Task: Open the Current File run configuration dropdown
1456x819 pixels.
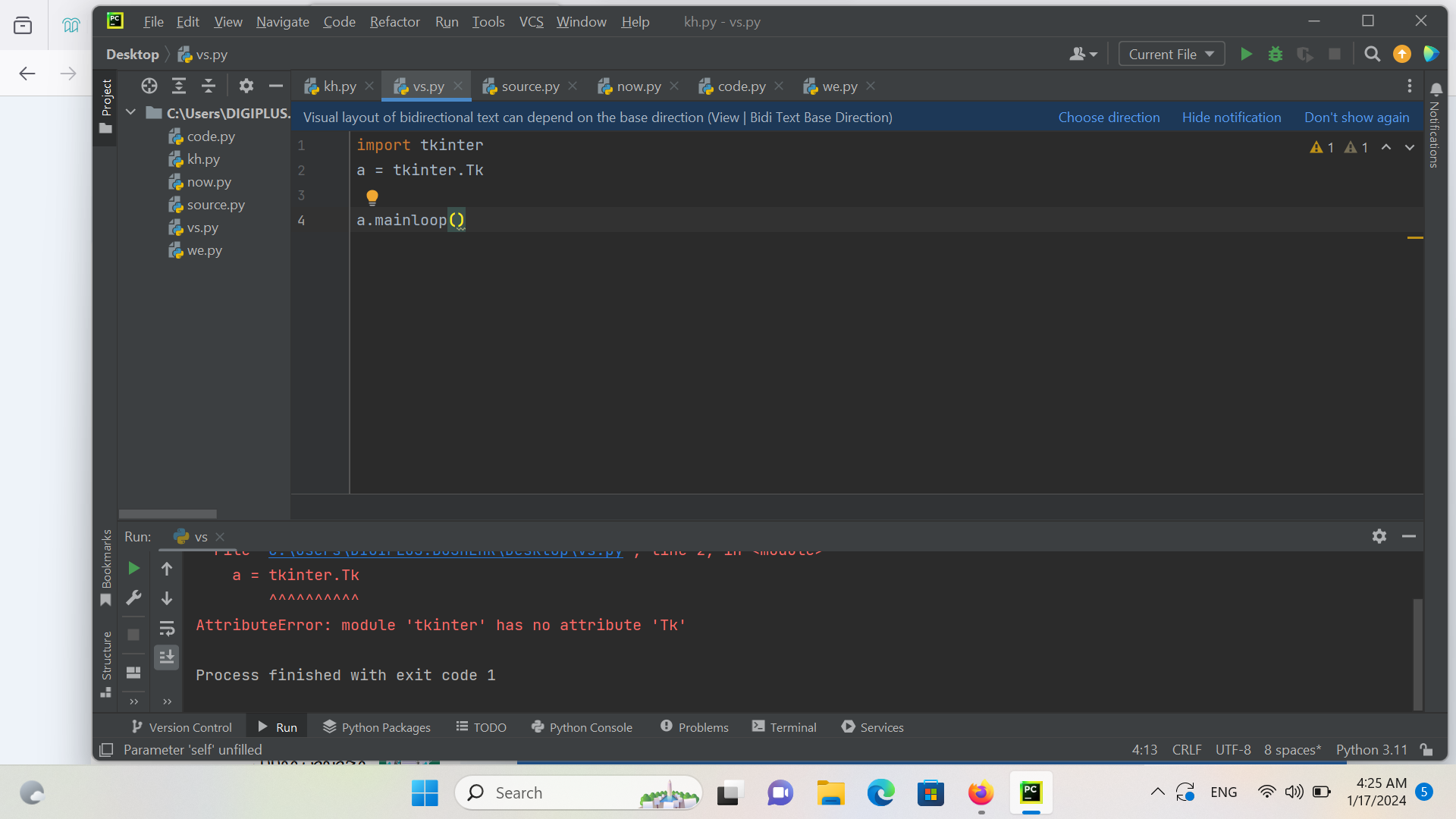Action: [1171, 54]
